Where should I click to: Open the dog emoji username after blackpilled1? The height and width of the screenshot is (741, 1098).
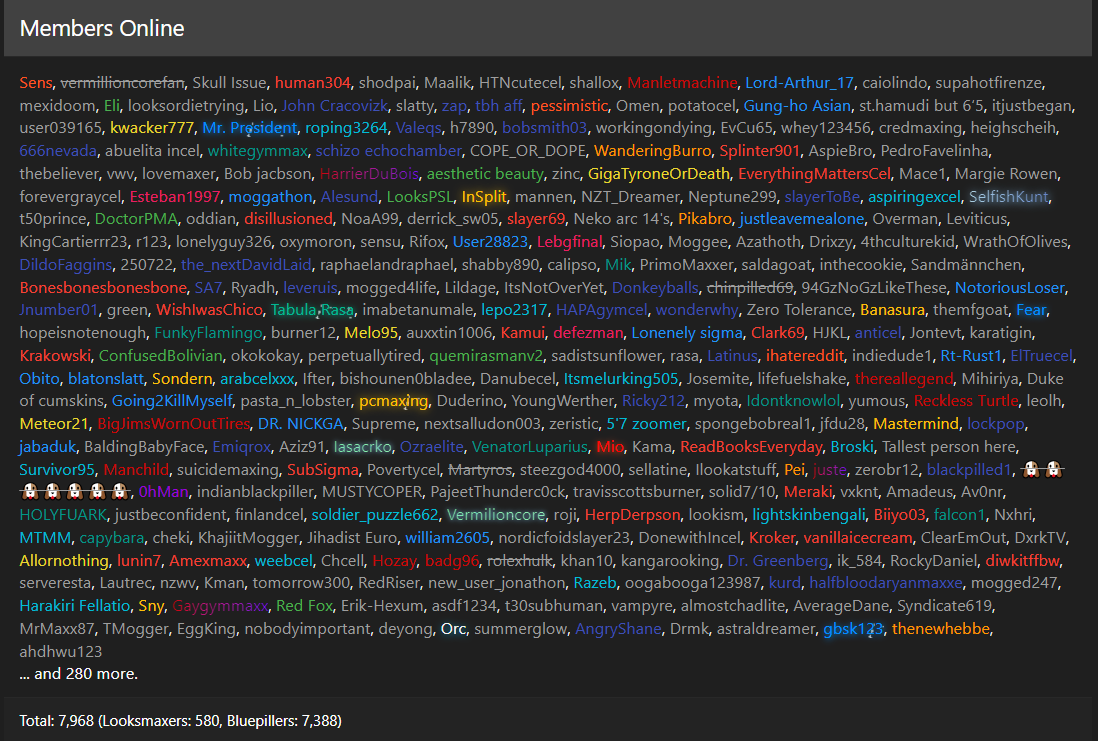[x=1042, y=469]
